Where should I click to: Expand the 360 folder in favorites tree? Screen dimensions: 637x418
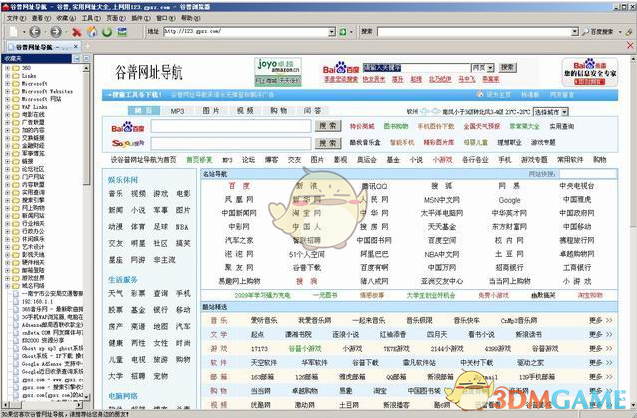click(x=8, y=67)
